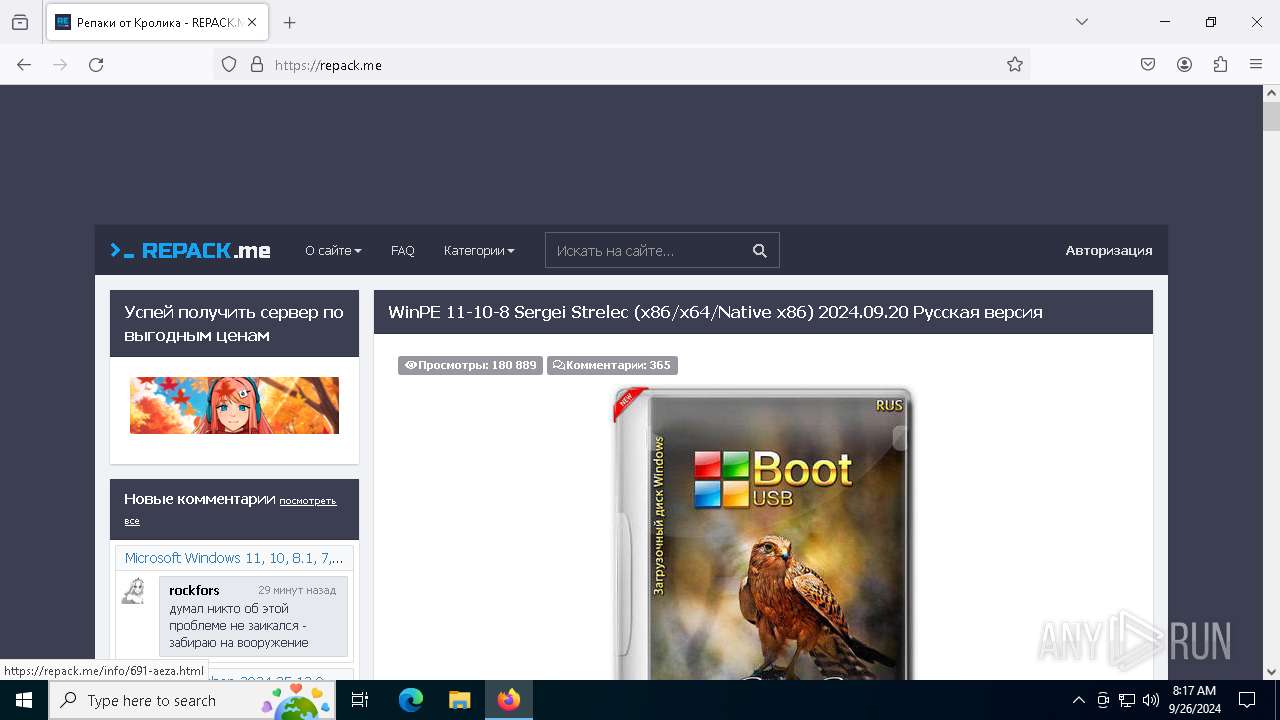
Task: Open the Firefox account icon
Action: (1184, 64)
